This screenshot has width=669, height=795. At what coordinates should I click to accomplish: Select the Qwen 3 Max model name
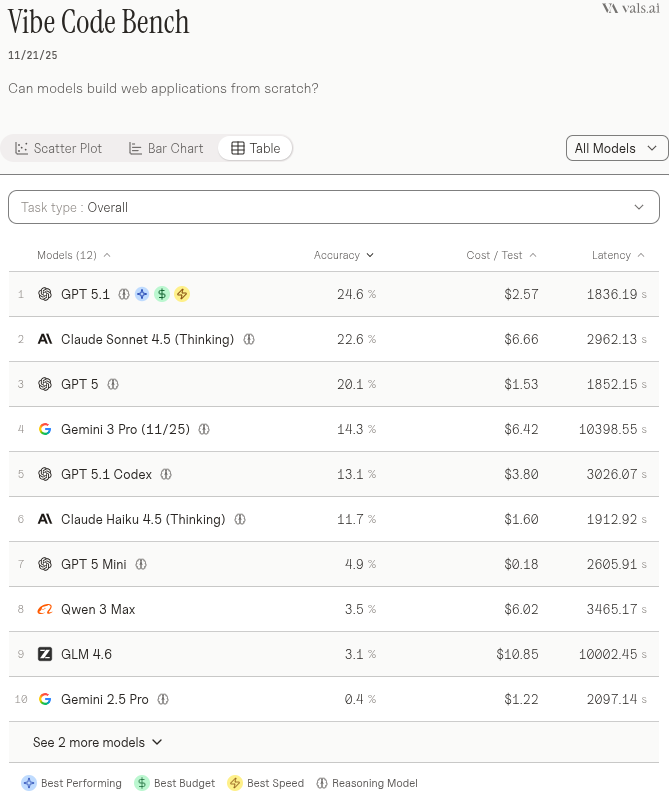(x=98, y=609)
